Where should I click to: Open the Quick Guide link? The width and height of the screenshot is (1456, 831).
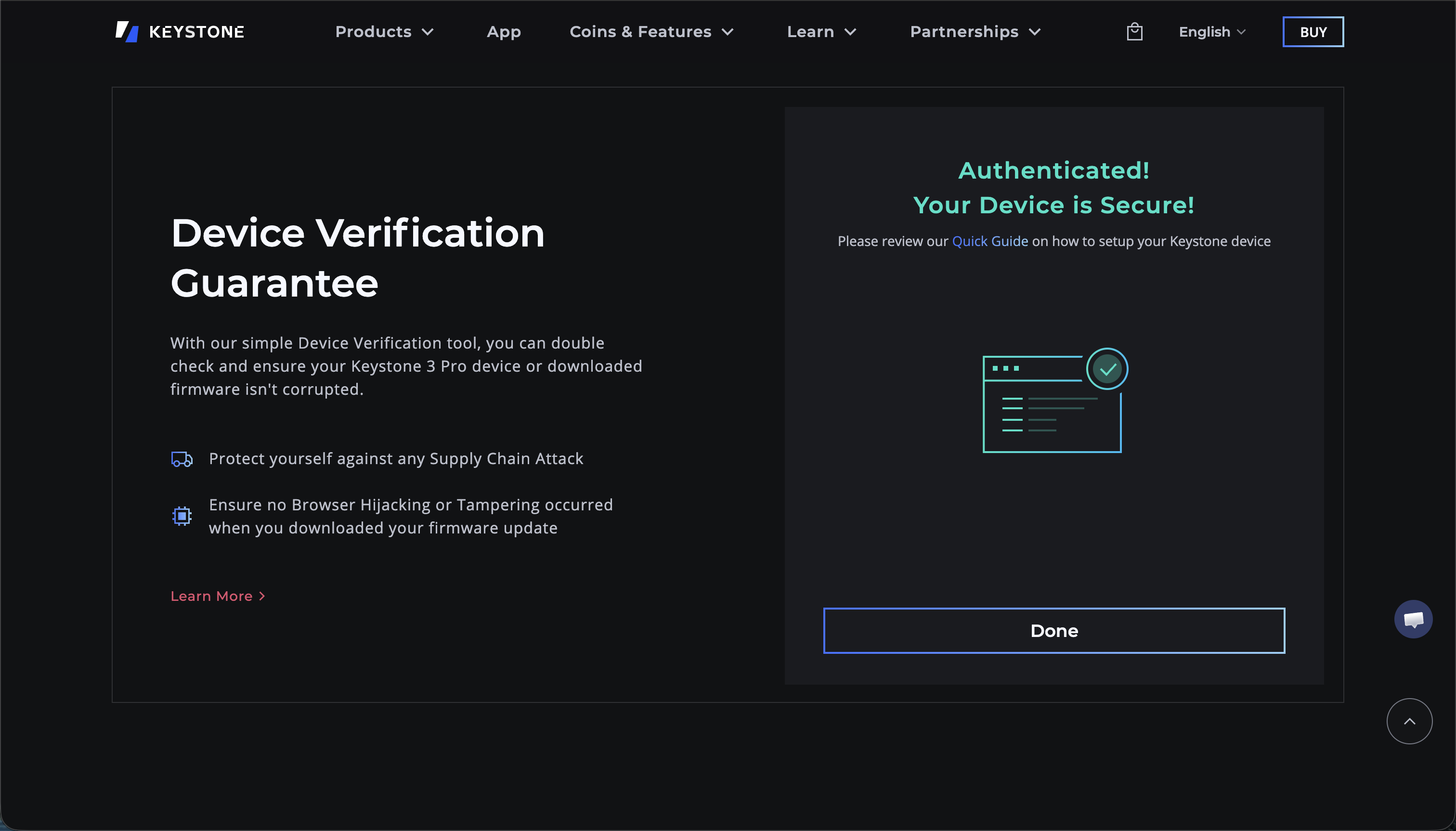(990, 241)
